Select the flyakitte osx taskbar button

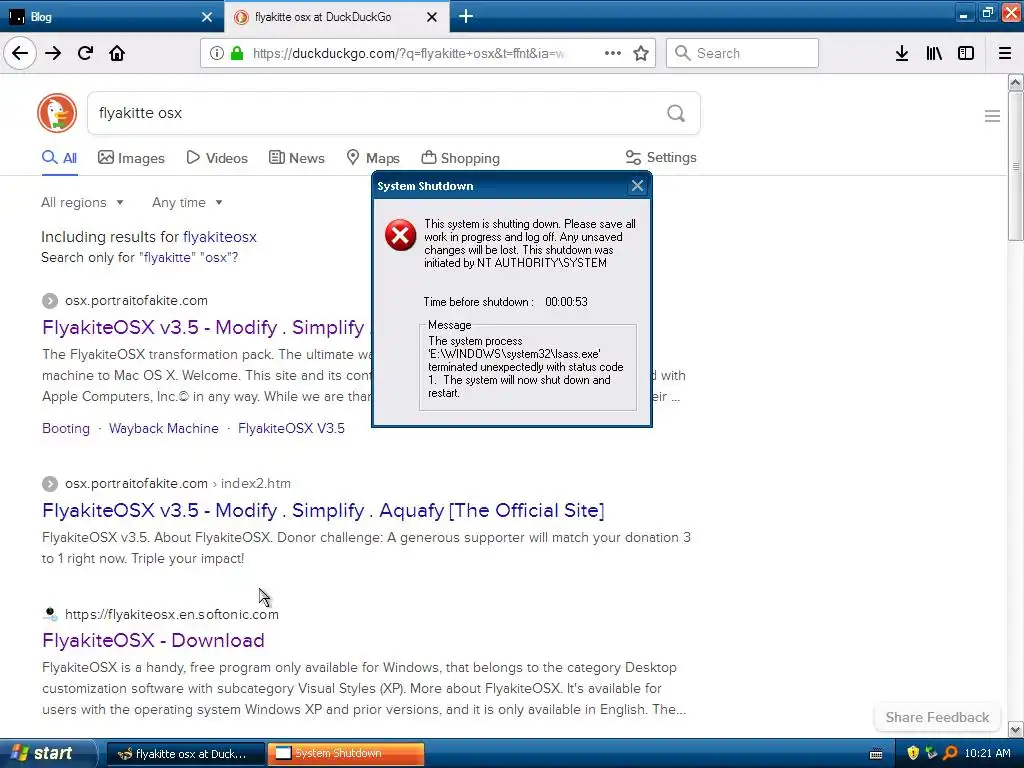(x=185, y=754)
